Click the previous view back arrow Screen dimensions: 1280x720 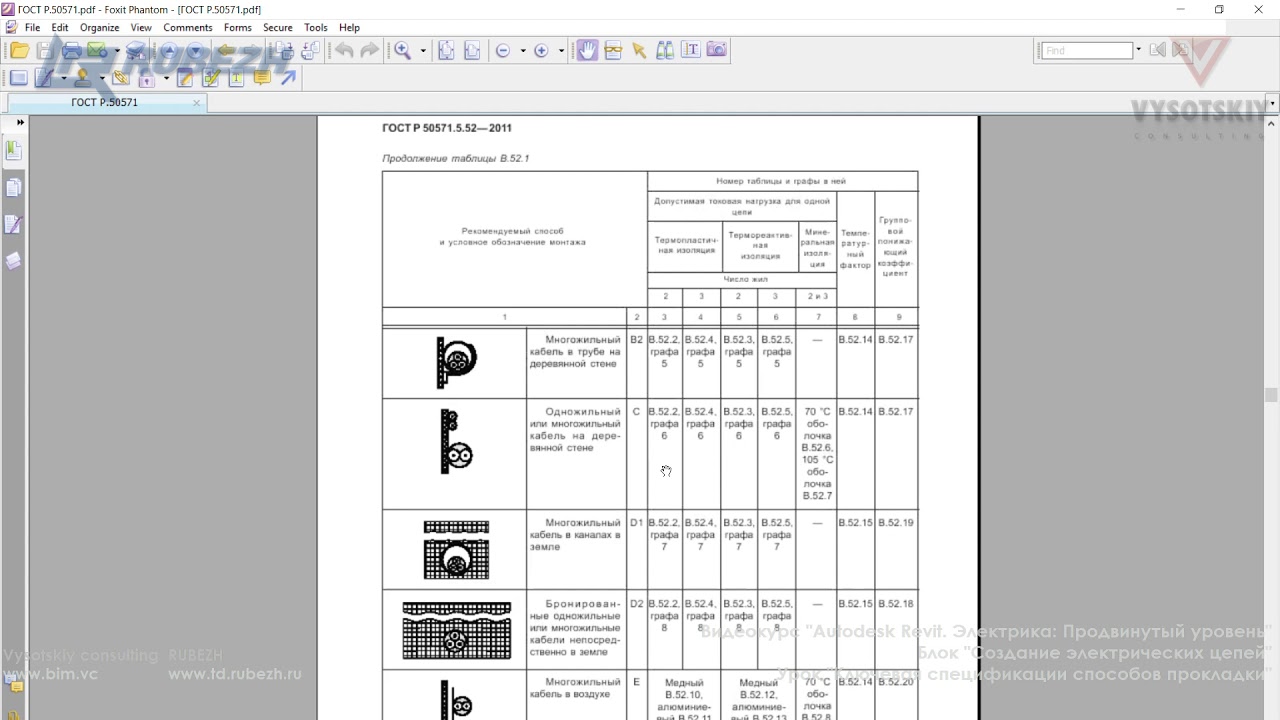click(226, 50)
